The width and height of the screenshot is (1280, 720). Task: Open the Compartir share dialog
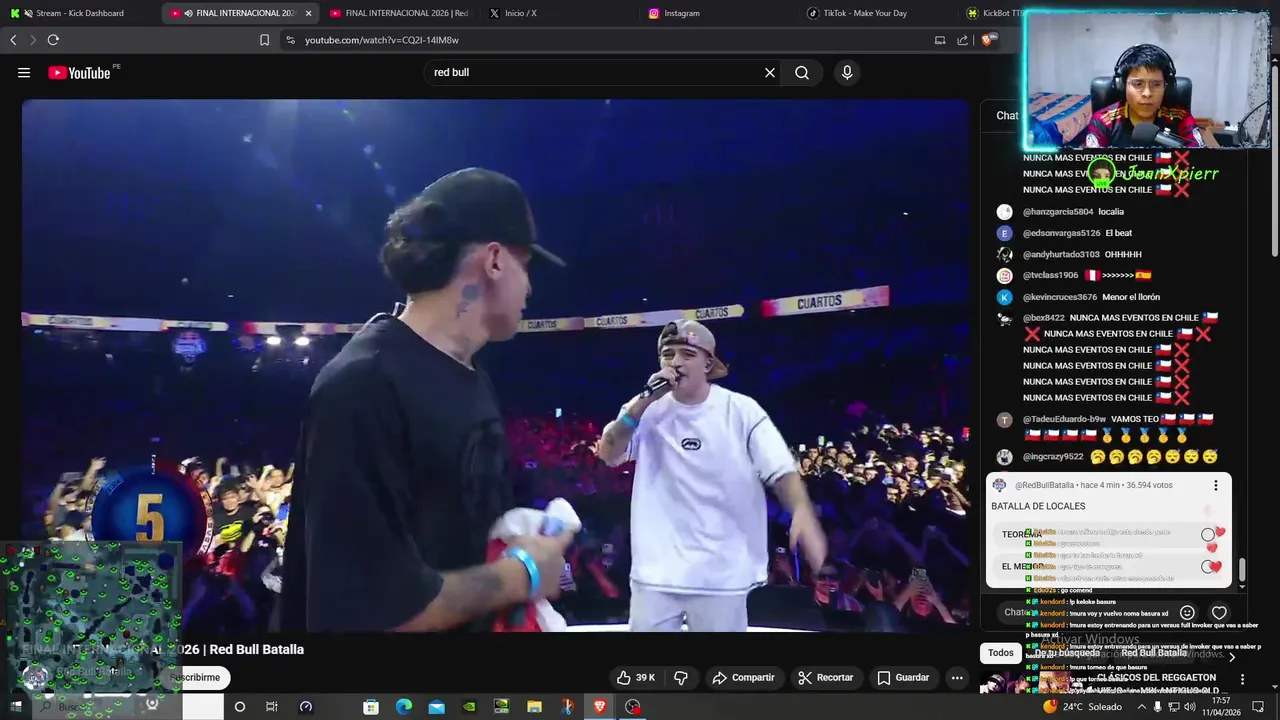coord(743,678)
